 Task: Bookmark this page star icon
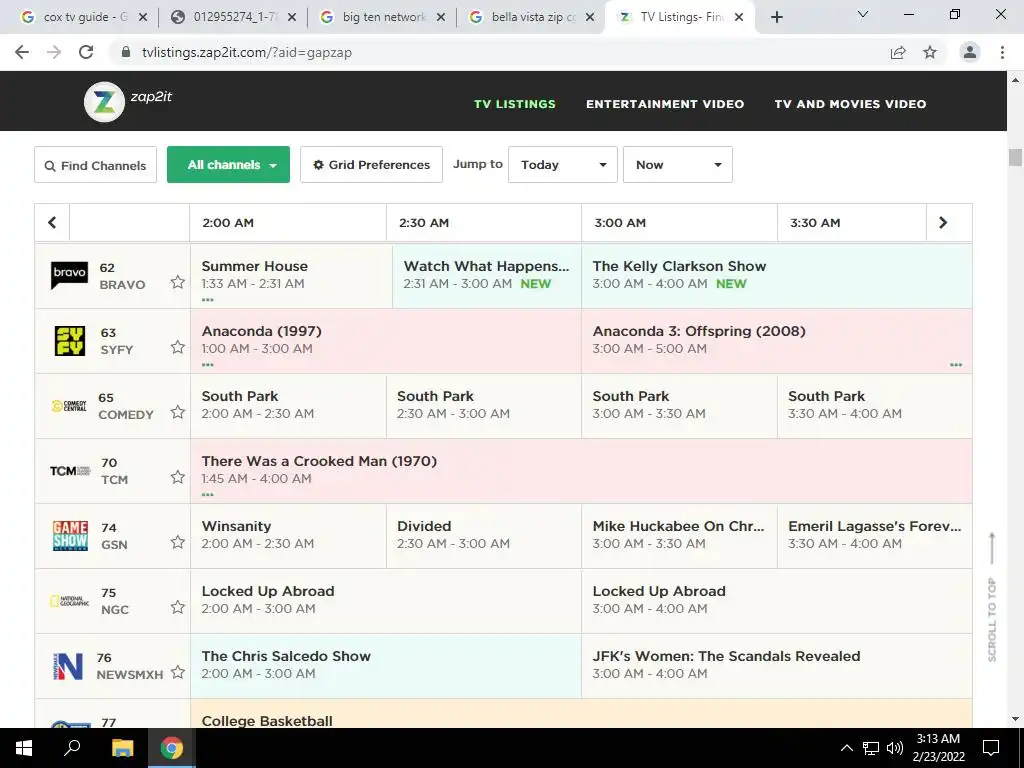(x=930, y=52)
